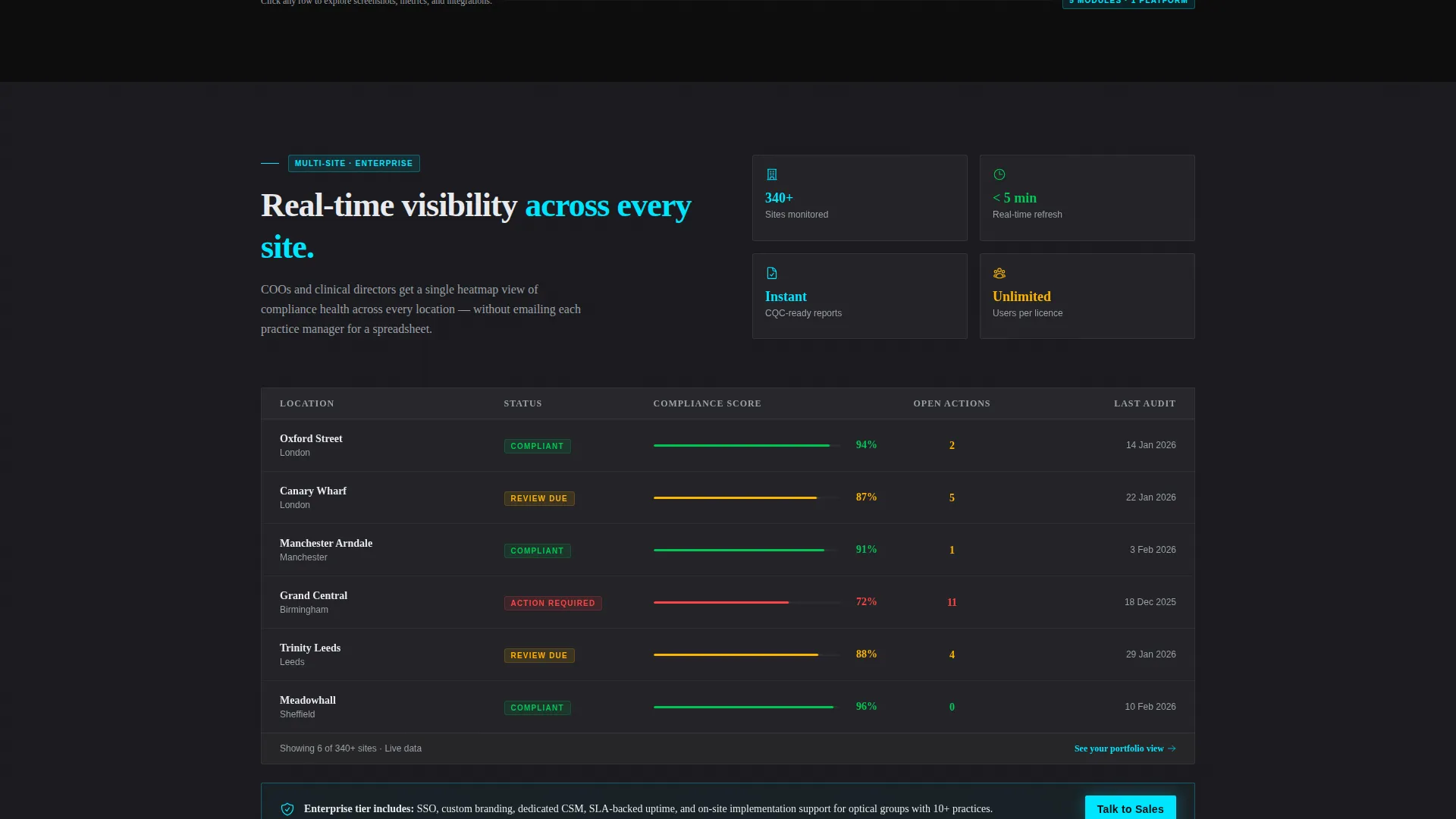Click the COMPLIANT badge for Meadowhall
Viewport: 1456px width, 819px height.
pyautogui.click(x=537, y=708)
